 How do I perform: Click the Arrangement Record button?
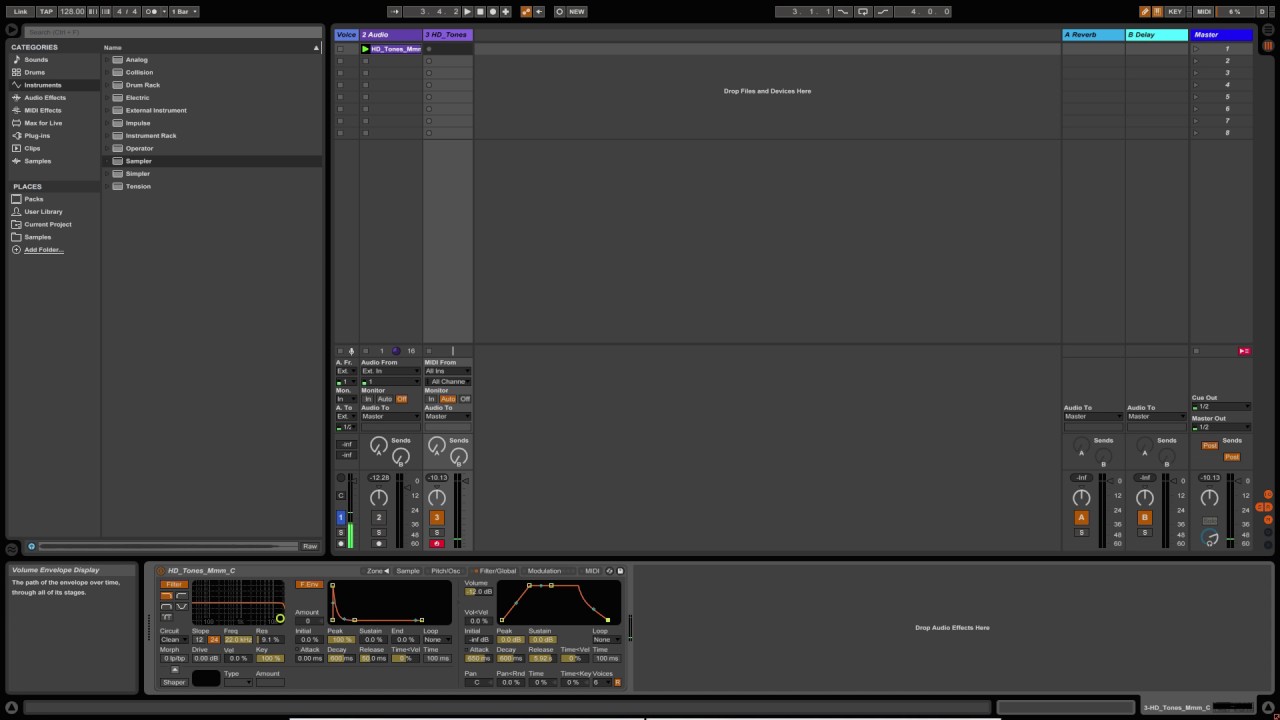493,12
